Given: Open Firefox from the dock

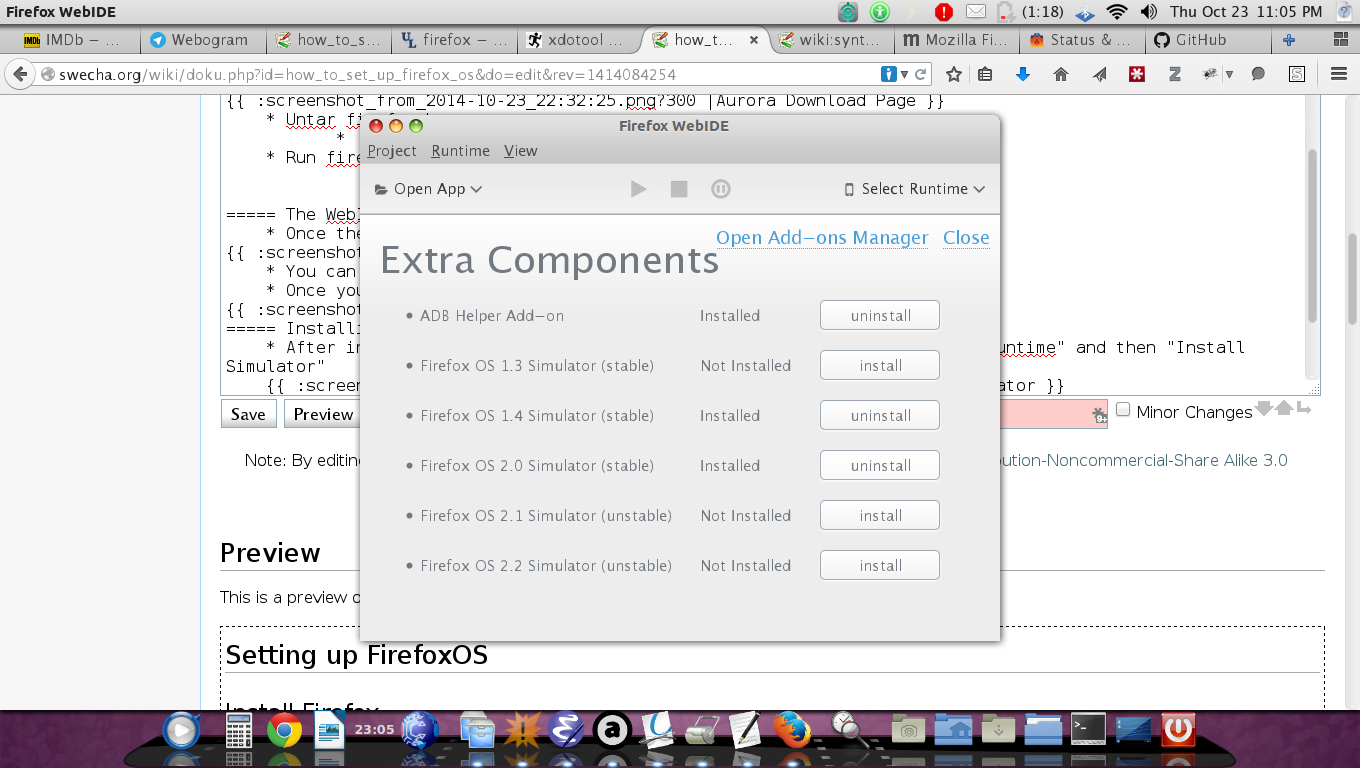Looking at the screenshot, I should (x=792, y=731).
